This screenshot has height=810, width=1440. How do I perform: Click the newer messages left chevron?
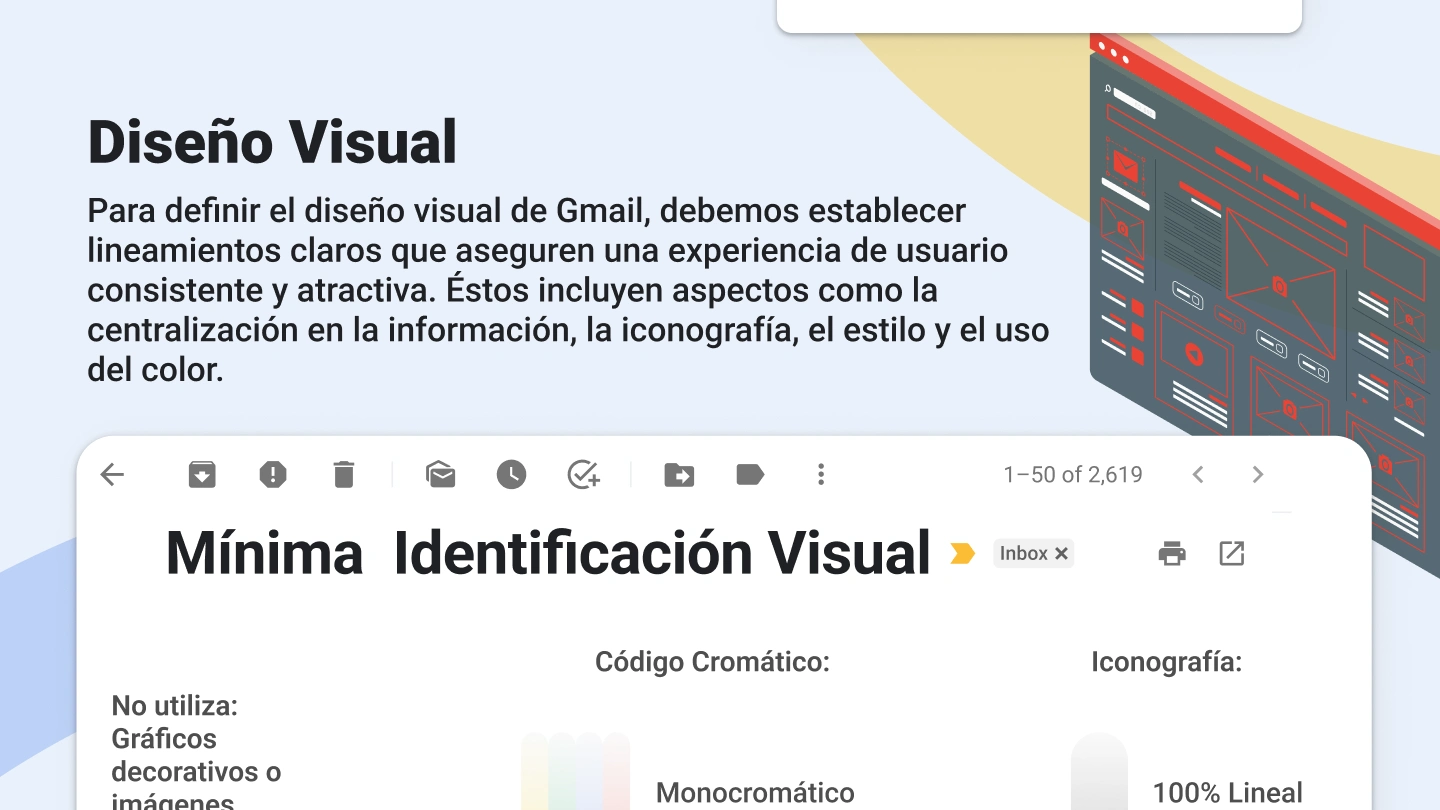pyautogui.click(x=1198, y=475)
